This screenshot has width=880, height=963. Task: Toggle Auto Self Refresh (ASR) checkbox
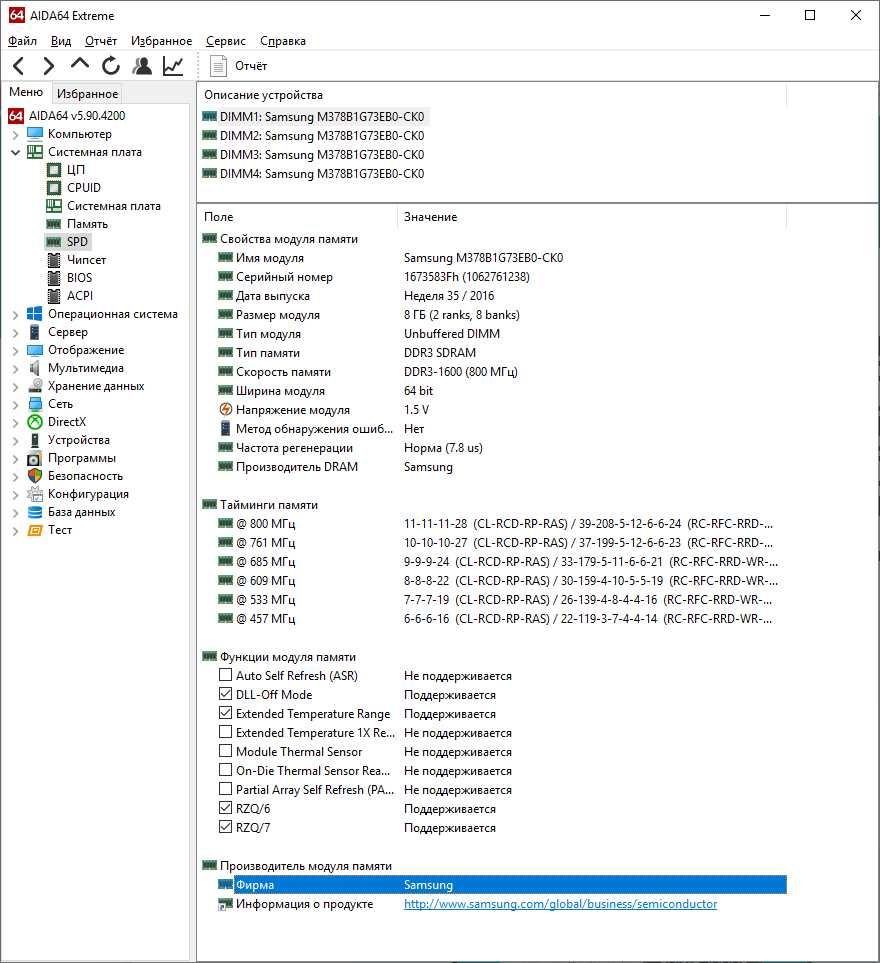(x=225, y=675)
